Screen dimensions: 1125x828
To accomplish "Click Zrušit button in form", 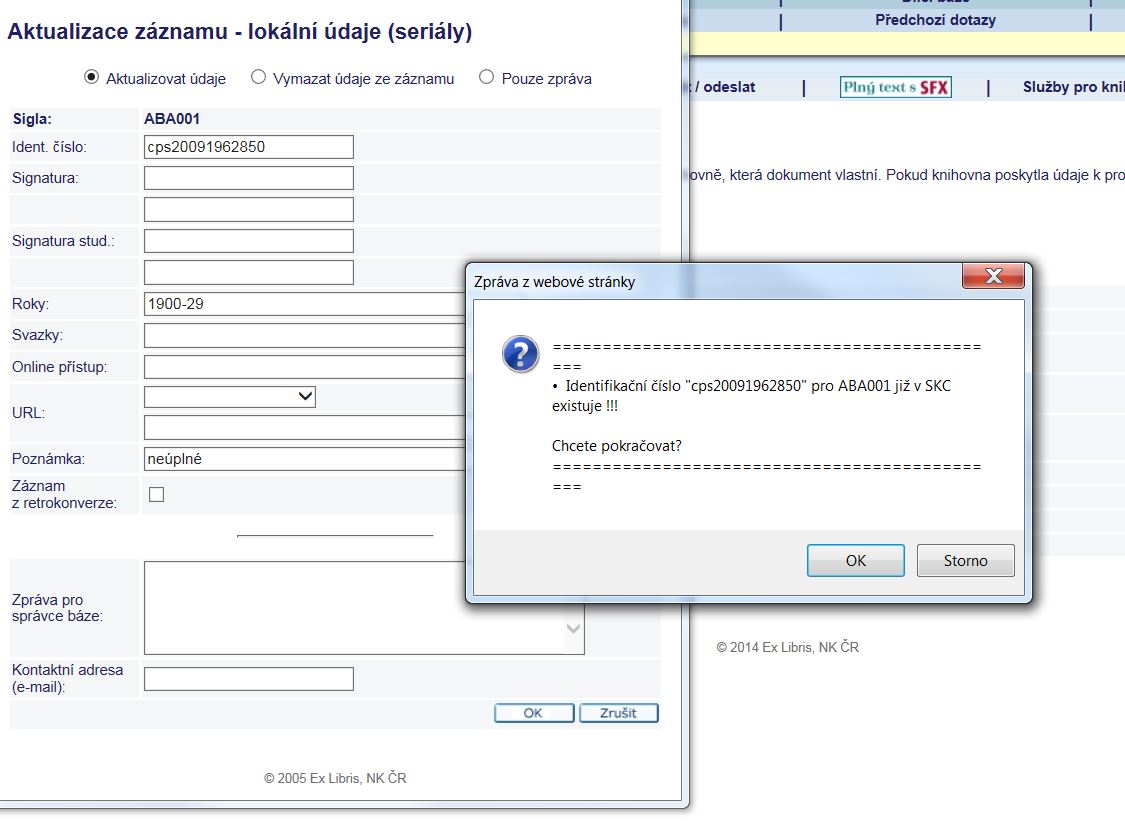I will pyautogui.click(x=618, y=713).
